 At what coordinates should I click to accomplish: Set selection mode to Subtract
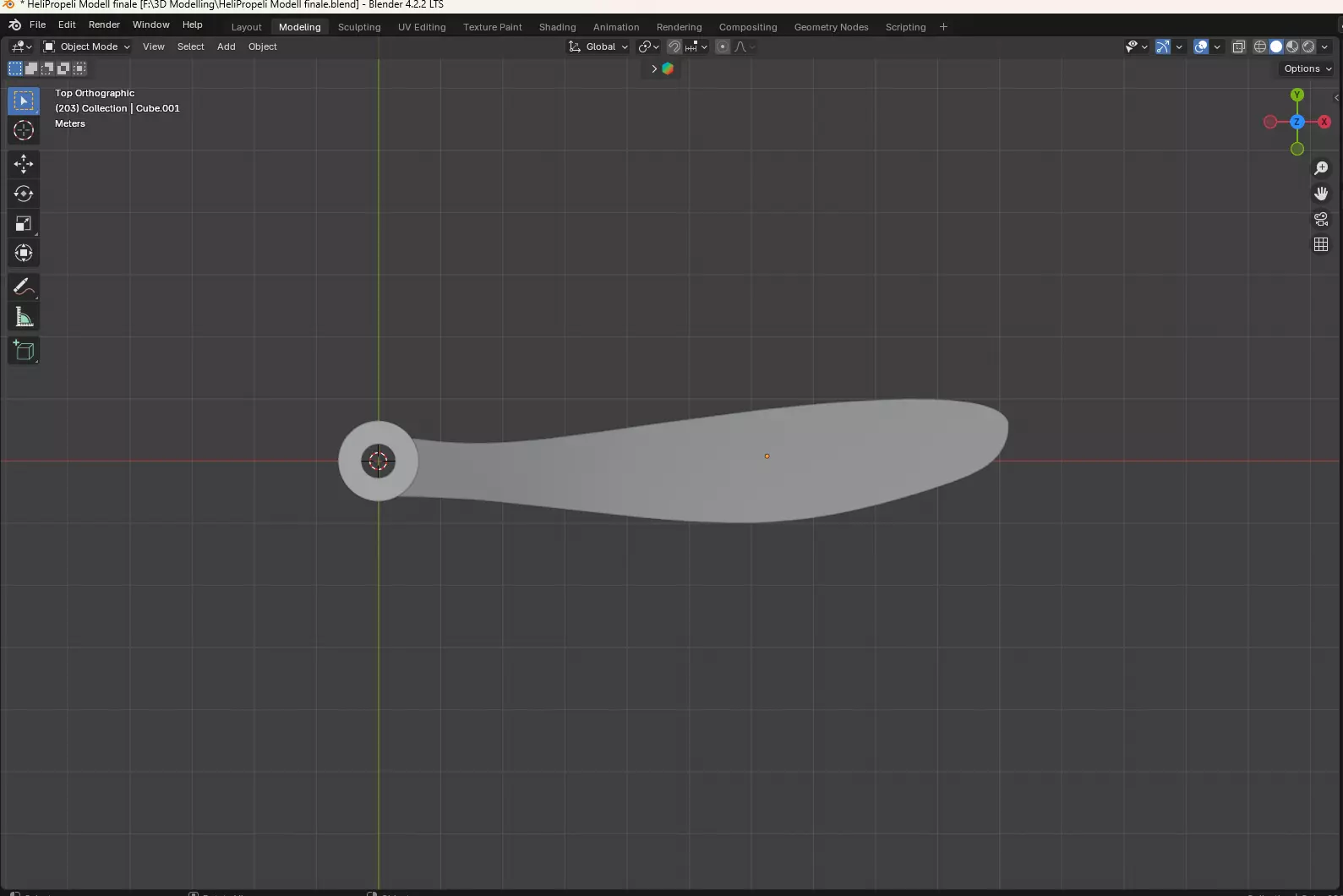47,68
